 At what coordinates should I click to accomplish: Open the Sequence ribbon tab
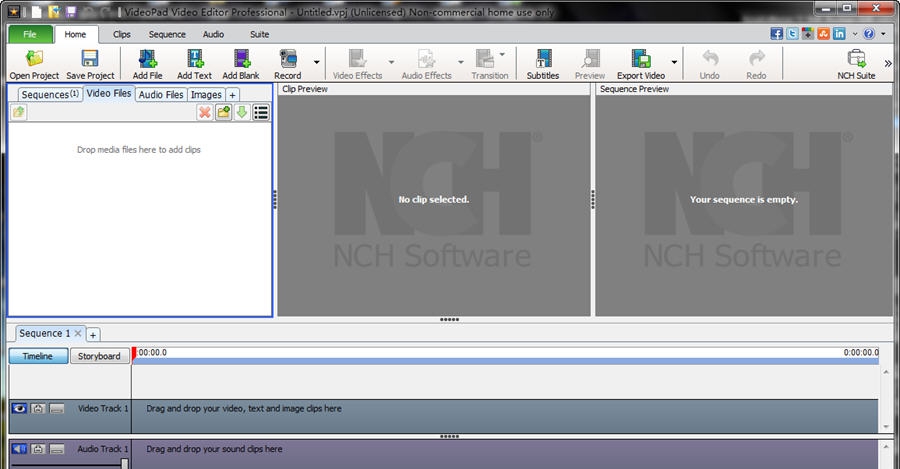(167, 34)
